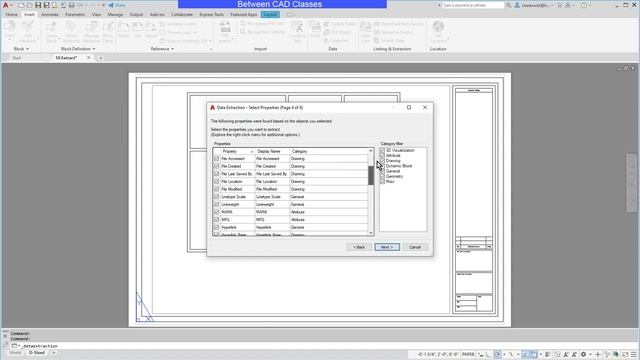Open the Manage ribbon tab
Screen dimensions: 640x360
115,14
